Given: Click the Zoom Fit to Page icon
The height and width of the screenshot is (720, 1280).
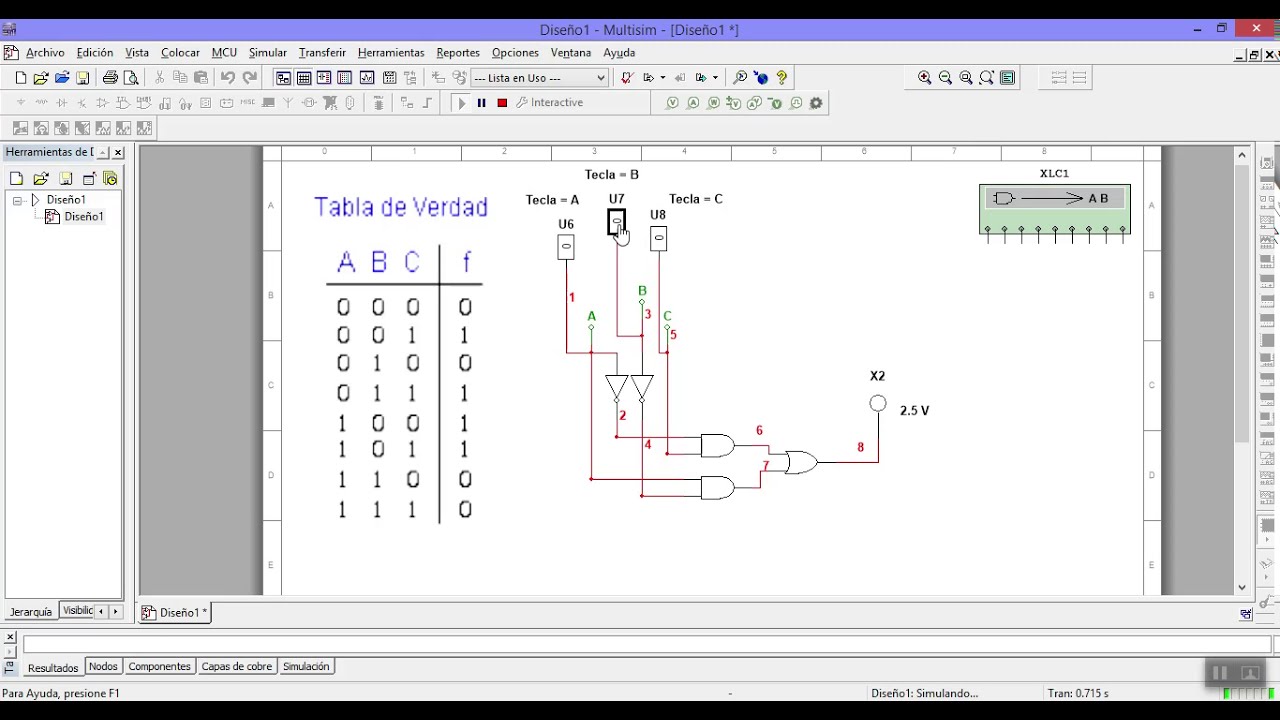Looking at the screenshot, I should point(987,77).
